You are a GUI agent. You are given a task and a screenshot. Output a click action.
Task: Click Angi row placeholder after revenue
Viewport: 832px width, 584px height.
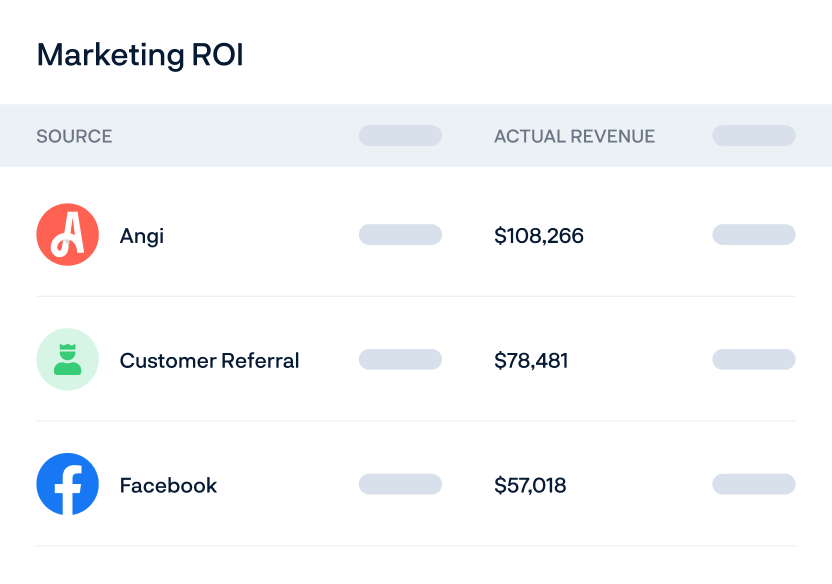point(753,235)
